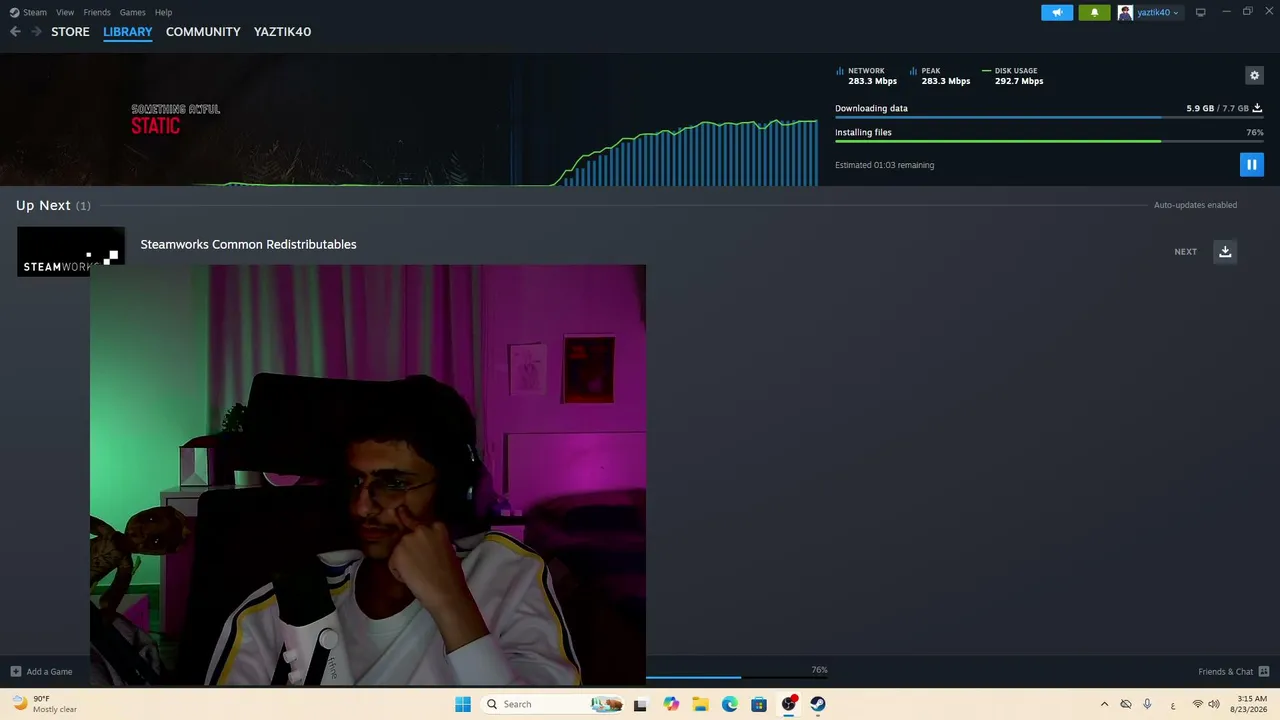Click the Up Next heading
The image size is (1280, 720).
tap(43, 205)
